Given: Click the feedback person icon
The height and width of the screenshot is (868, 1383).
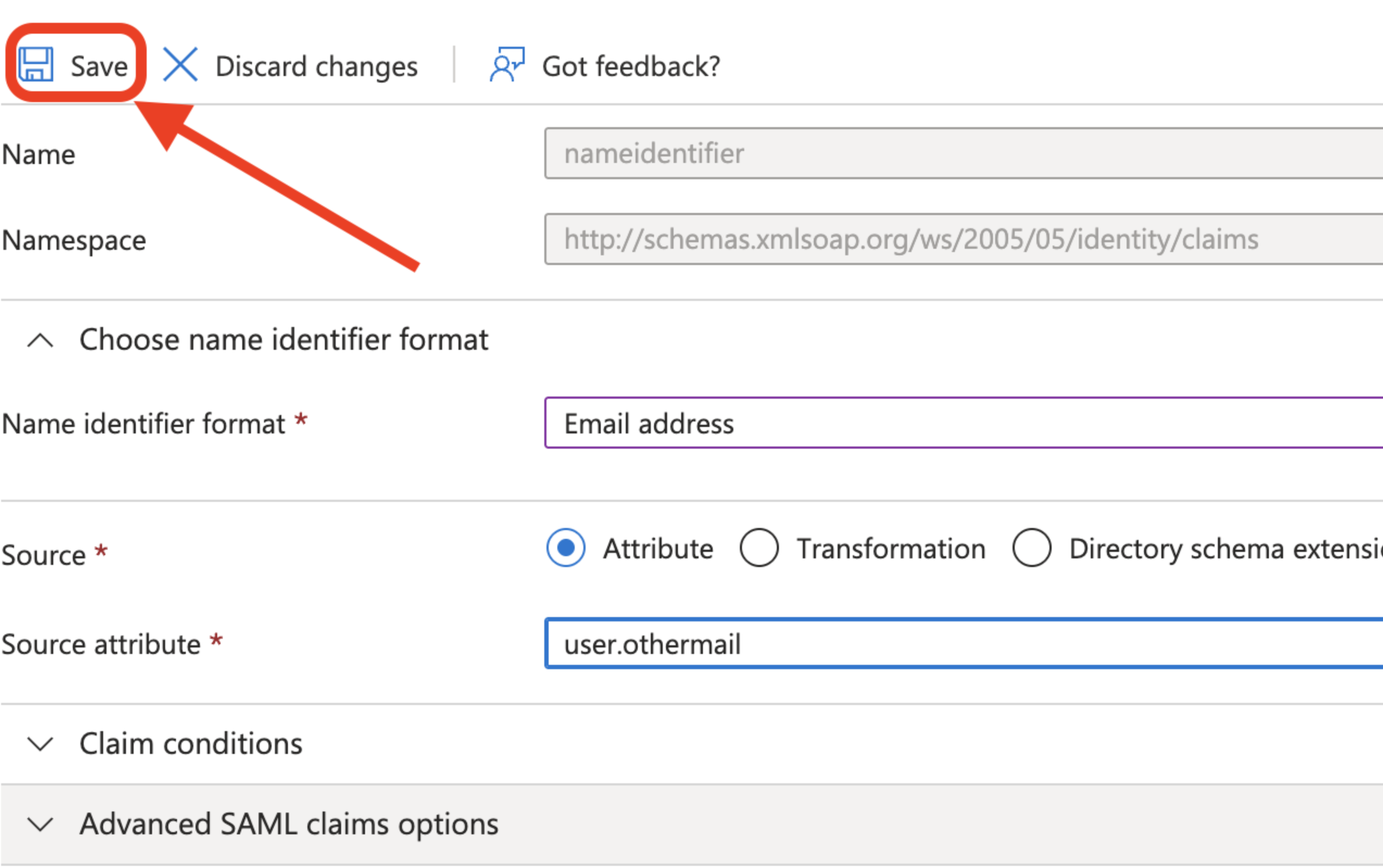Looking at the screenshot, I should (x=507, y=64).
